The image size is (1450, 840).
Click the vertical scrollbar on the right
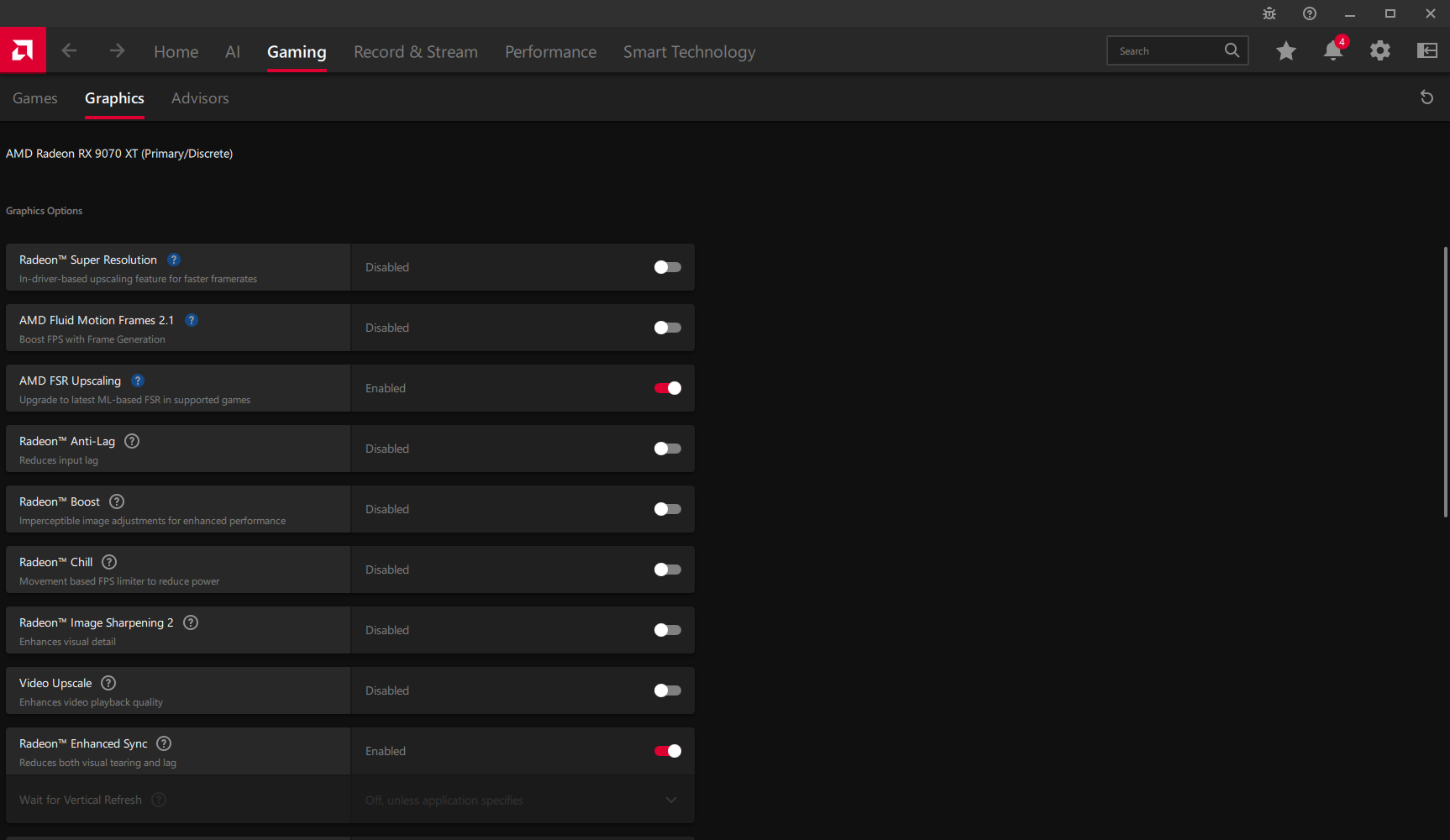pyautogui.click(x=1446, y=382)
